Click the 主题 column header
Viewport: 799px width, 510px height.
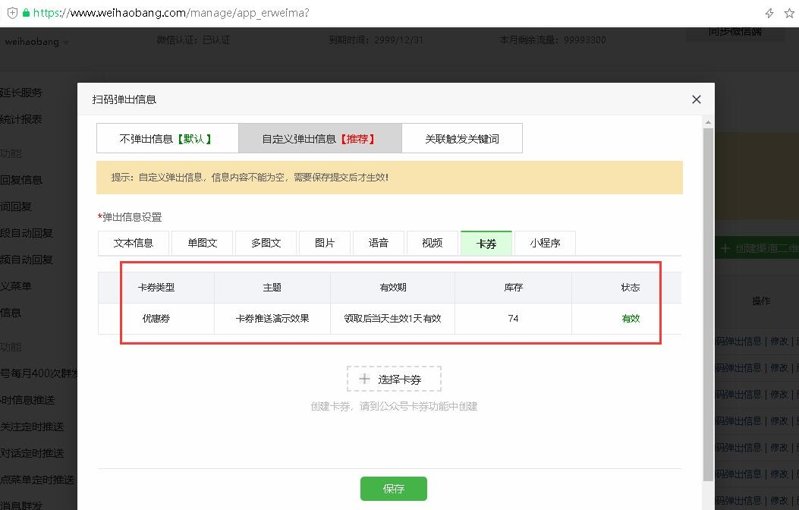tap(272, 287)
